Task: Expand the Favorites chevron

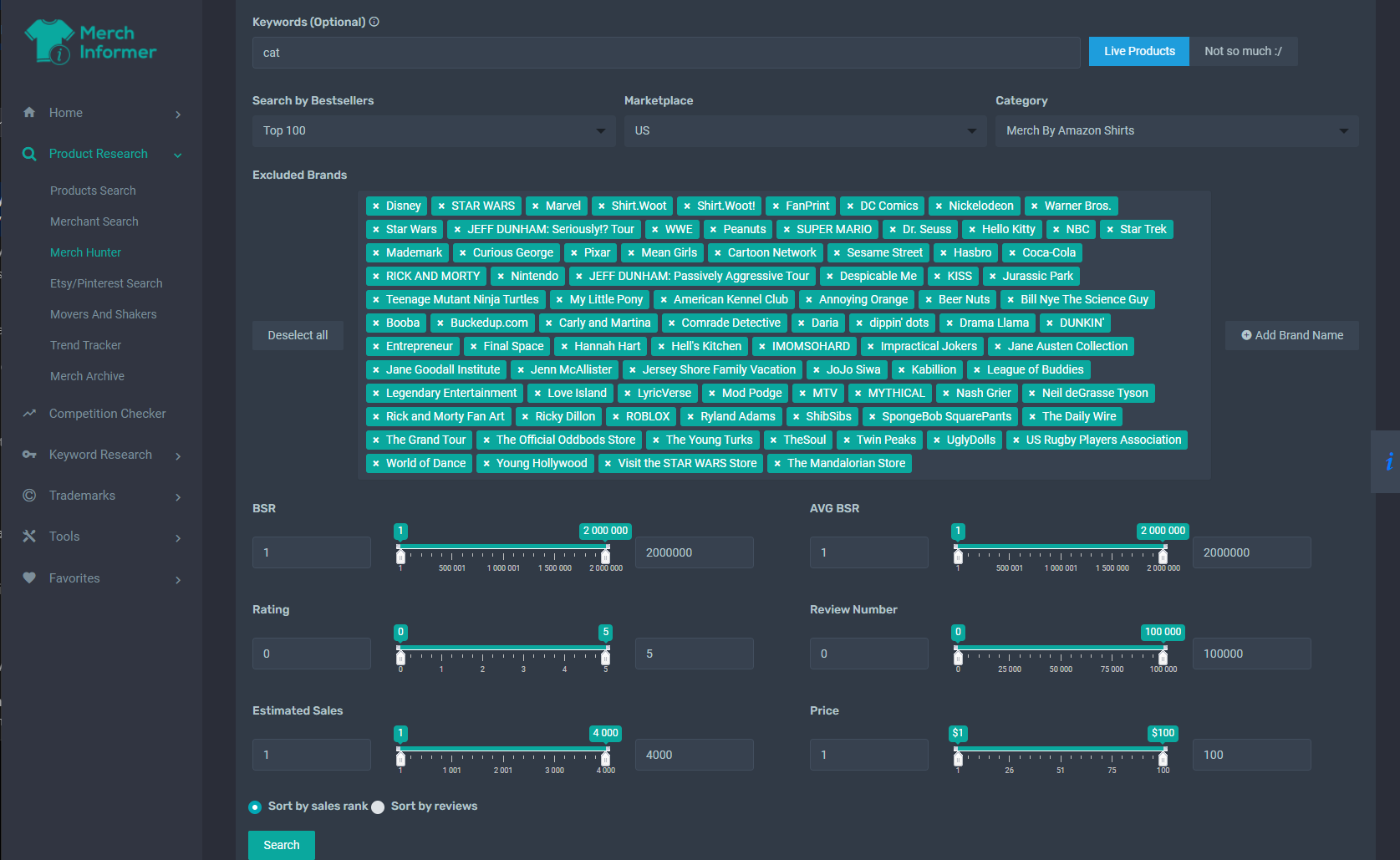Action: (178, 579)
